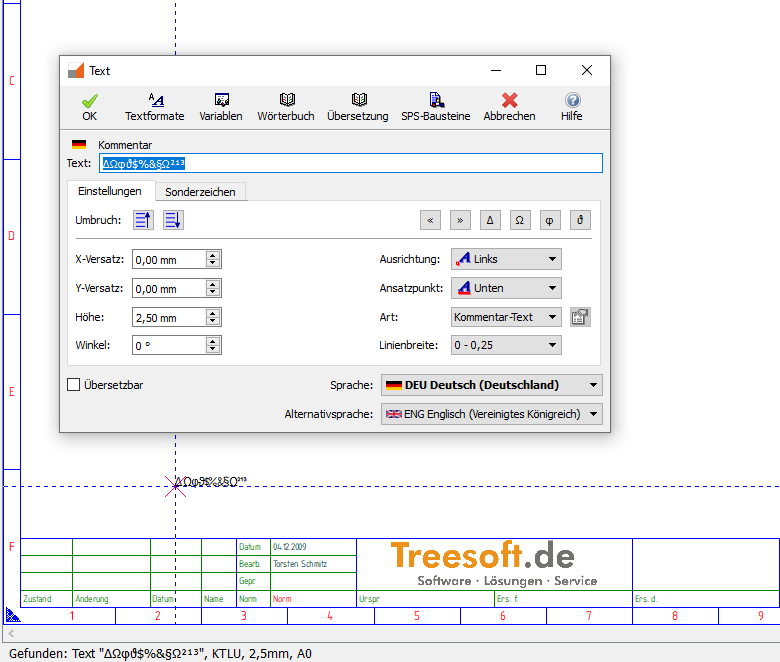Enable the Übersetzbar checkbox
This screenshot has width=780, height=662.
tap(74, 385)
